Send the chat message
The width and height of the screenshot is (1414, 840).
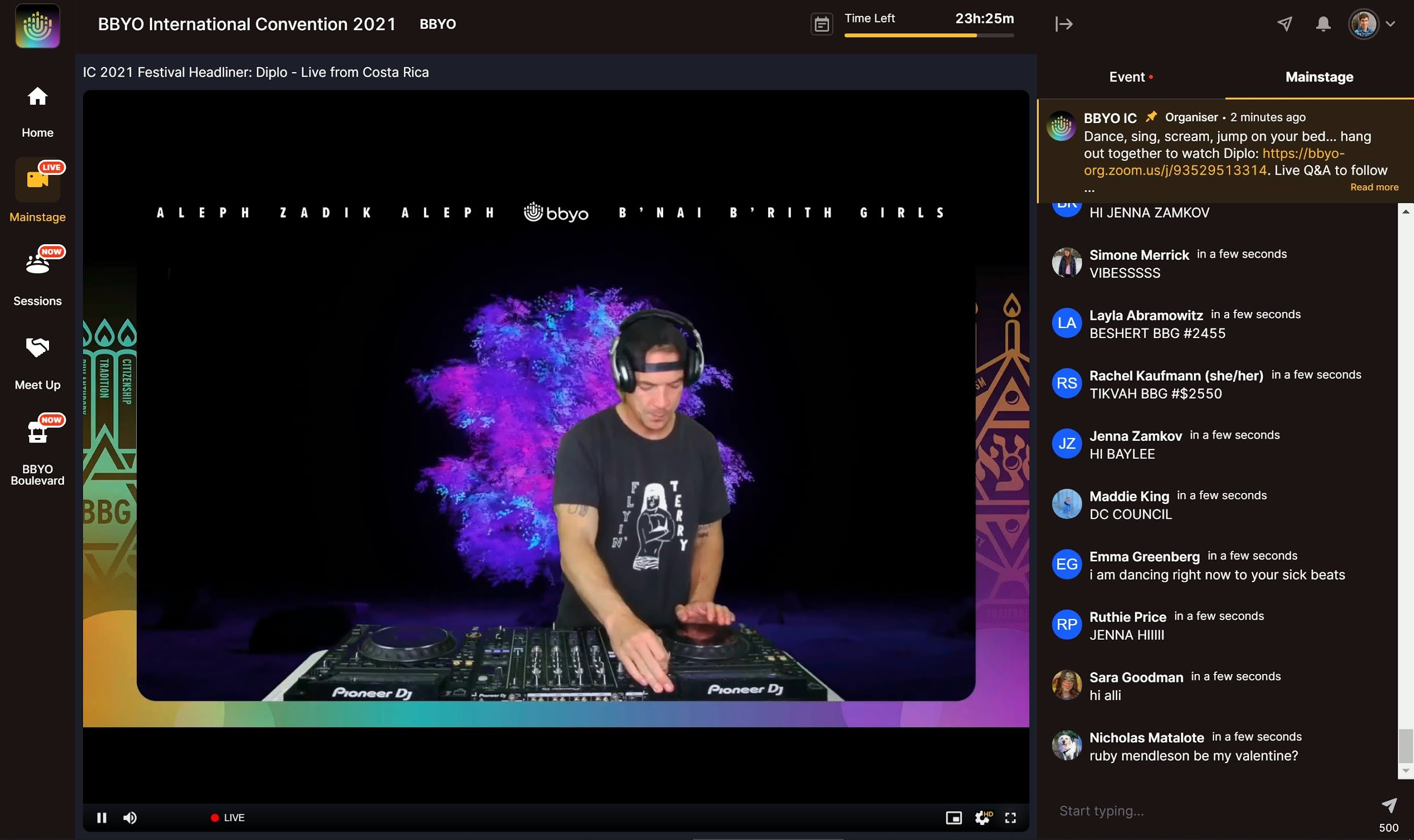pyautogui.click(x=1389, y=805)
